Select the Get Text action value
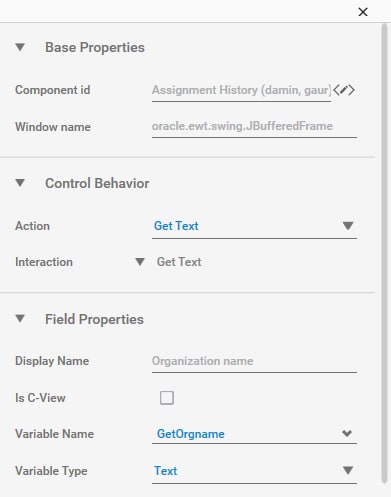391x497 pixels. coord(176,226)
